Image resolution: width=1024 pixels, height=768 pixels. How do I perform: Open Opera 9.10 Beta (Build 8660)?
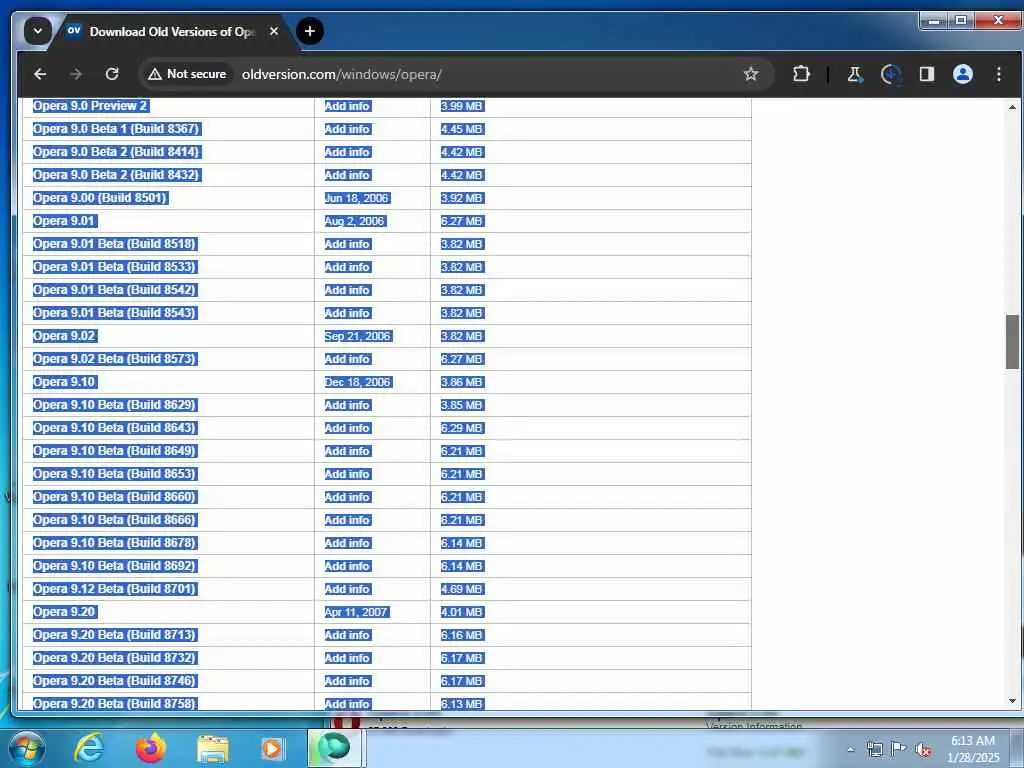115,497
